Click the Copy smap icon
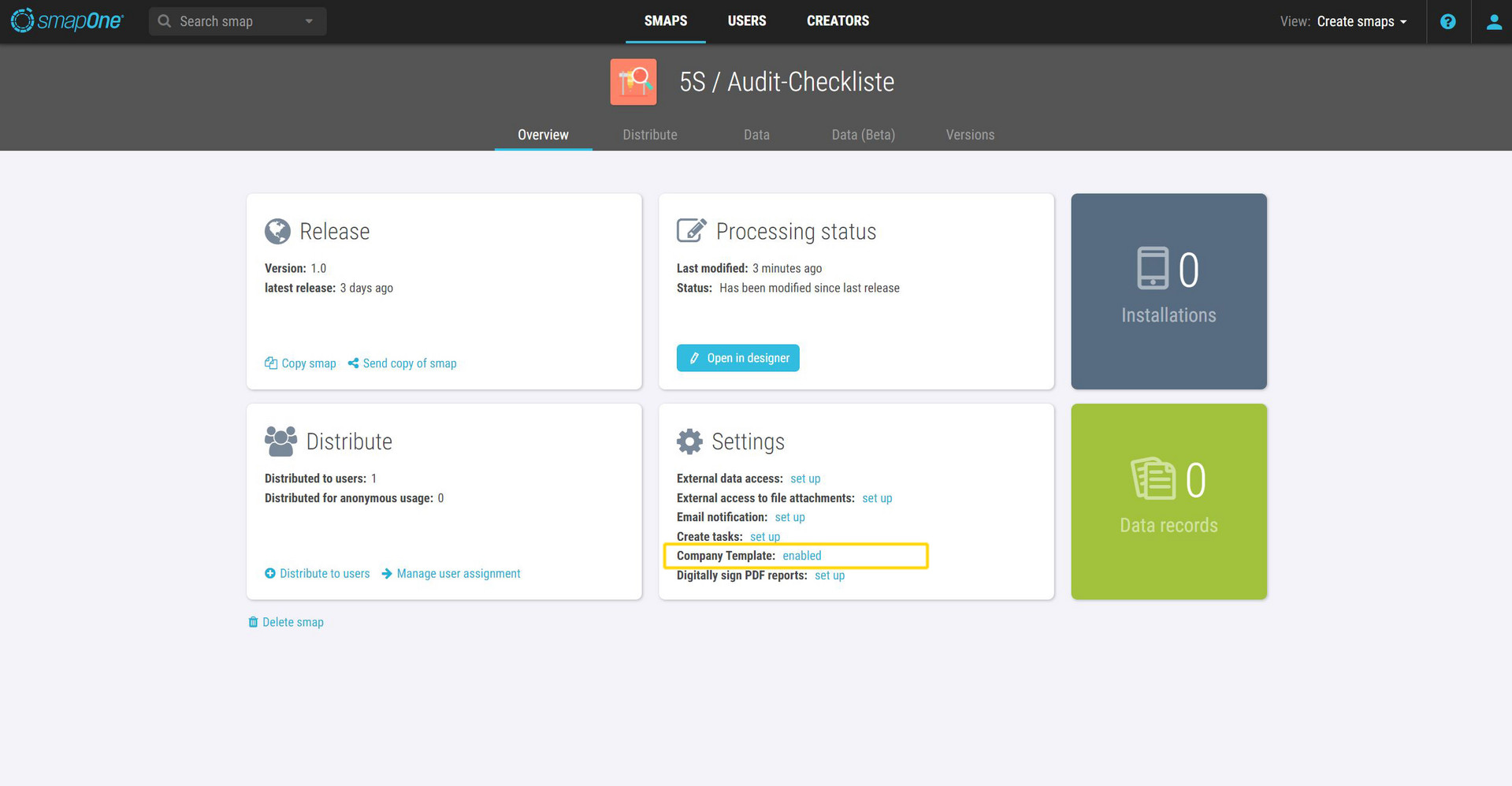1512x786 pixels. coord(270,363)
